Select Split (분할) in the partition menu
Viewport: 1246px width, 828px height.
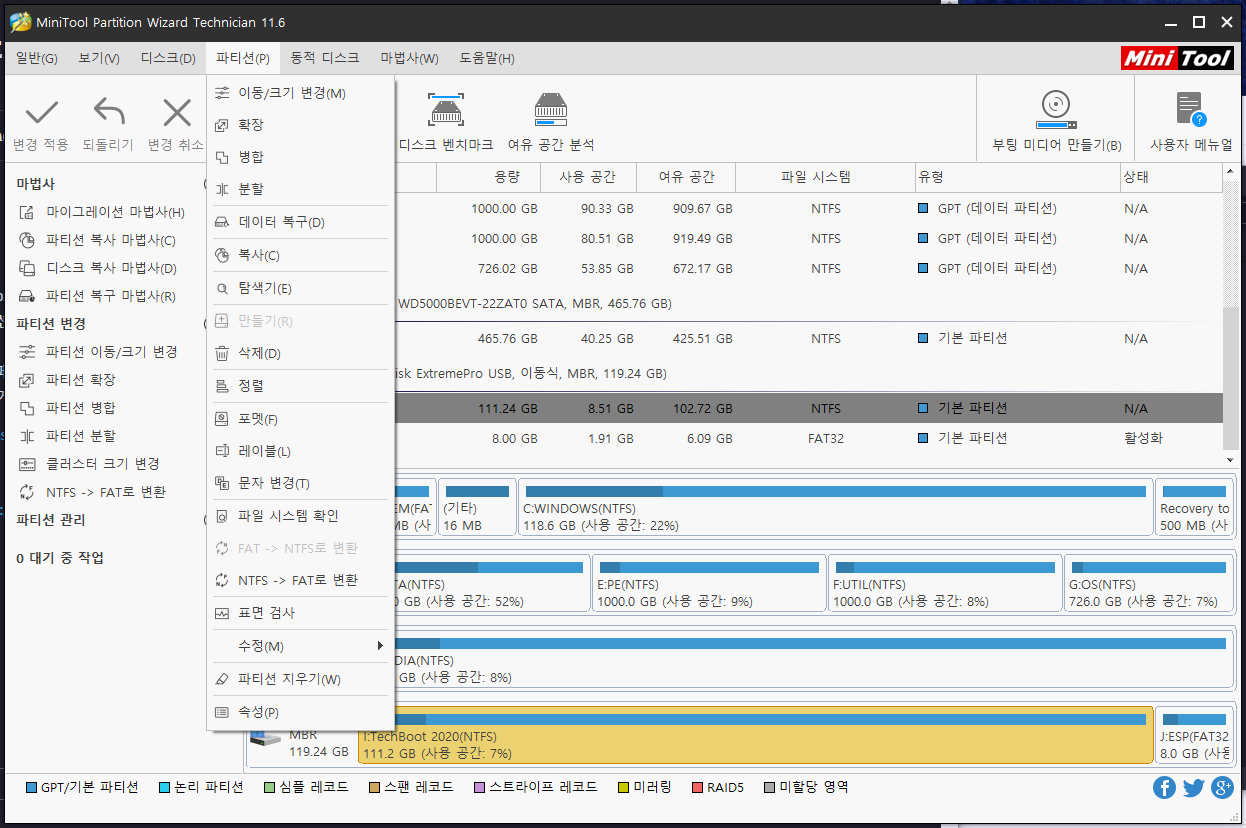(301, 189)
